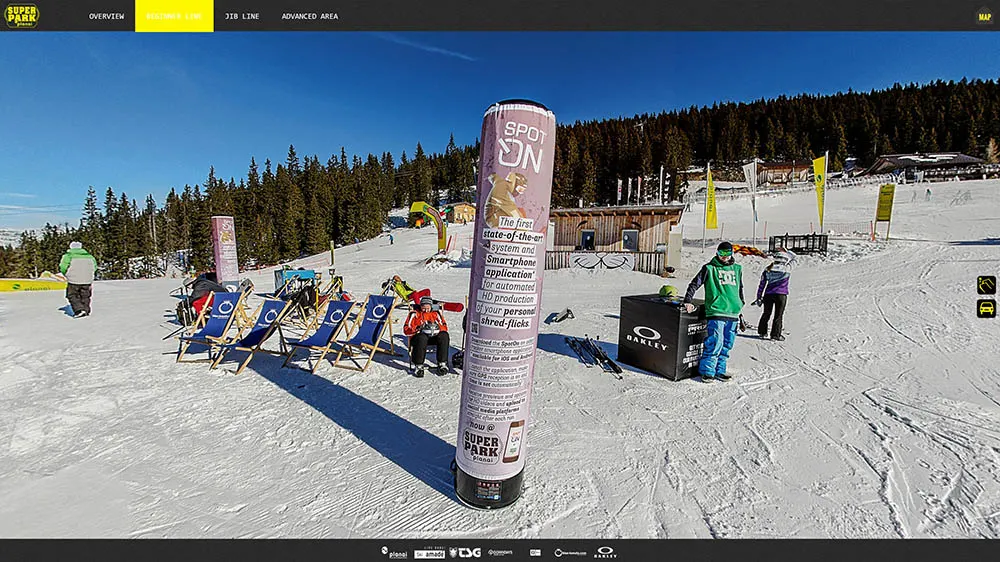The width and height of the screenshot is (1000, 562).
Task: Open the footer logo right of TSG
Action: [x=501, y=552]
